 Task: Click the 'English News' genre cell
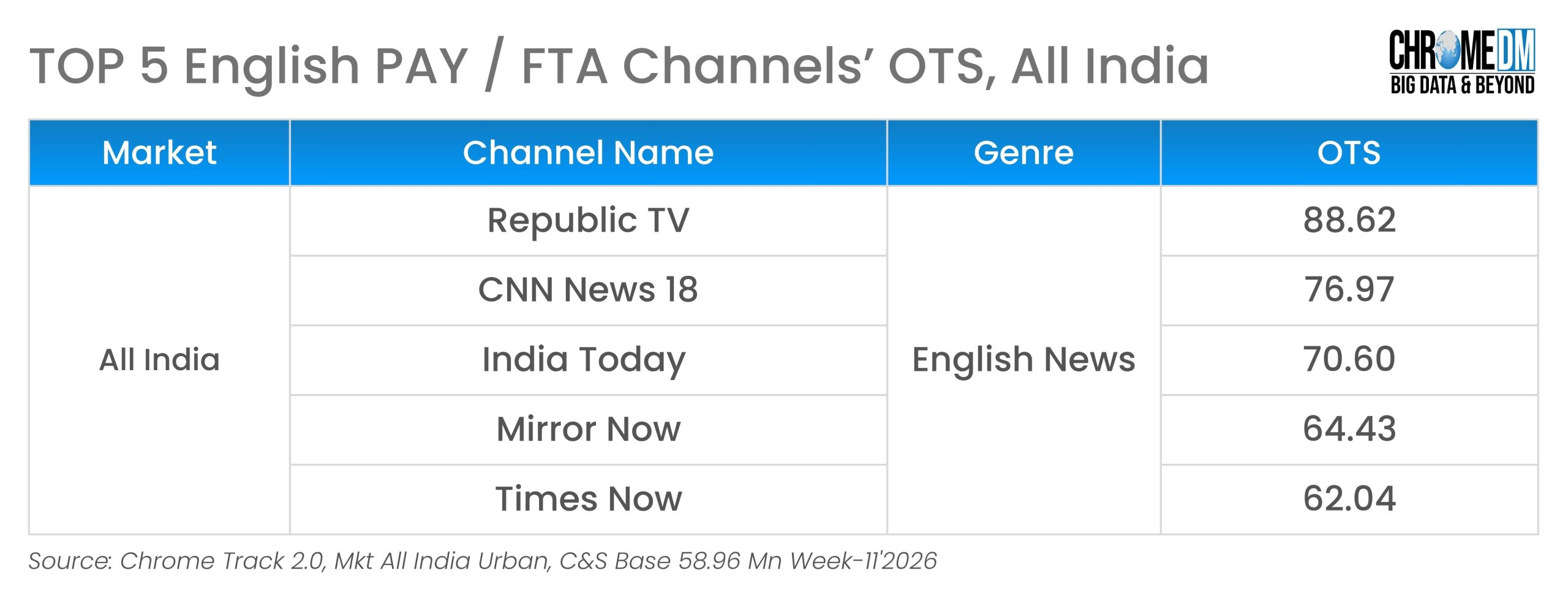(x=1023, y=360)
